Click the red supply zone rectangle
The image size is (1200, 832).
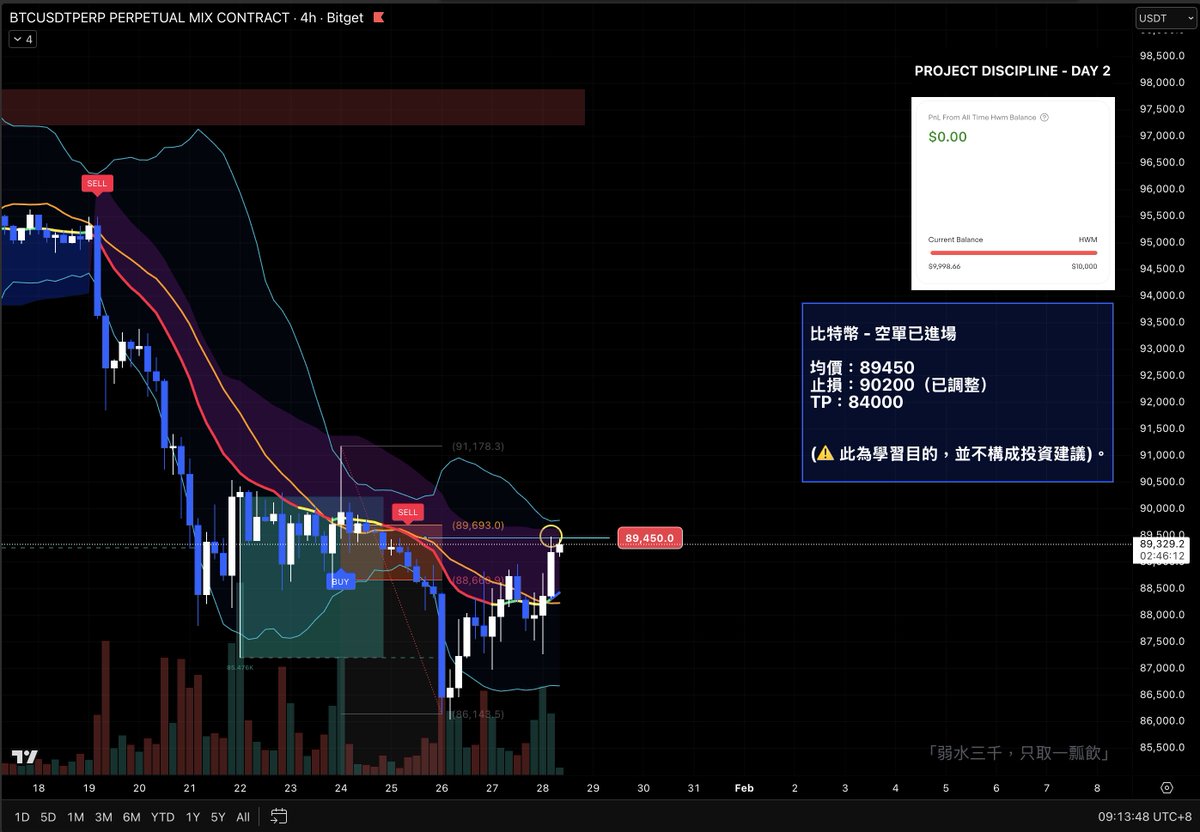[292, 107]
